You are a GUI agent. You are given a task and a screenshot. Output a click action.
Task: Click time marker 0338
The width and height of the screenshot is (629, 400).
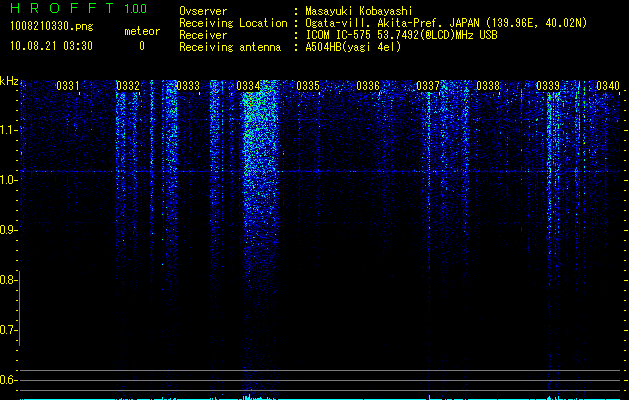coord(488,86)
